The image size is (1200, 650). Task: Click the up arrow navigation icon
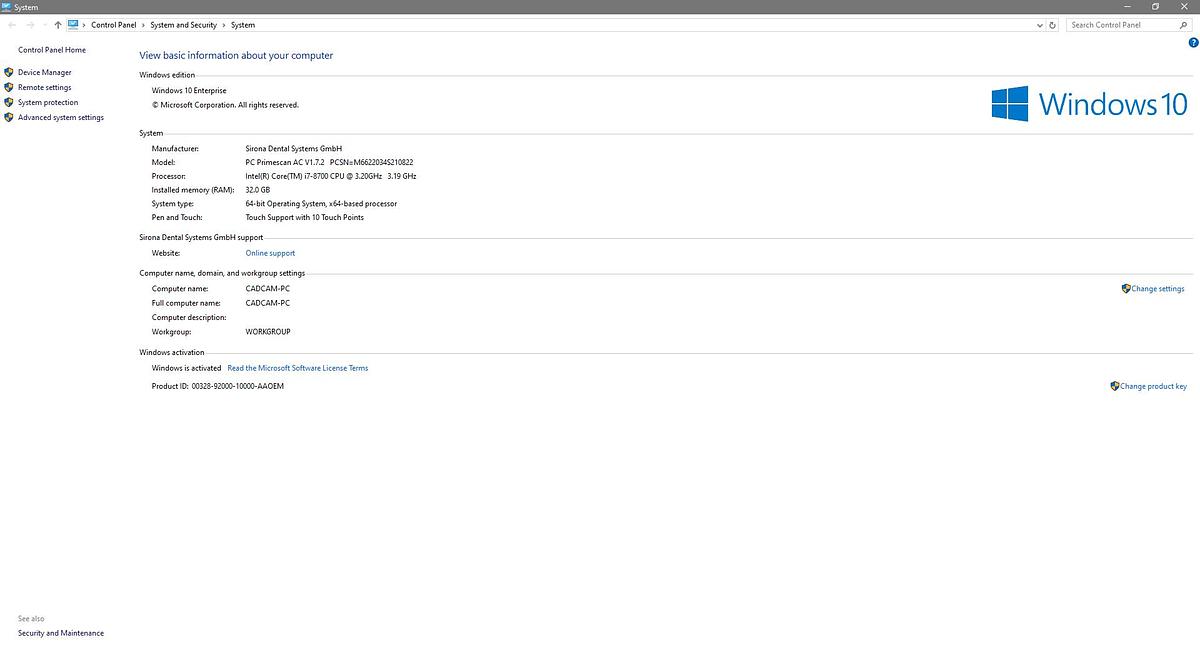coord(58,25)
